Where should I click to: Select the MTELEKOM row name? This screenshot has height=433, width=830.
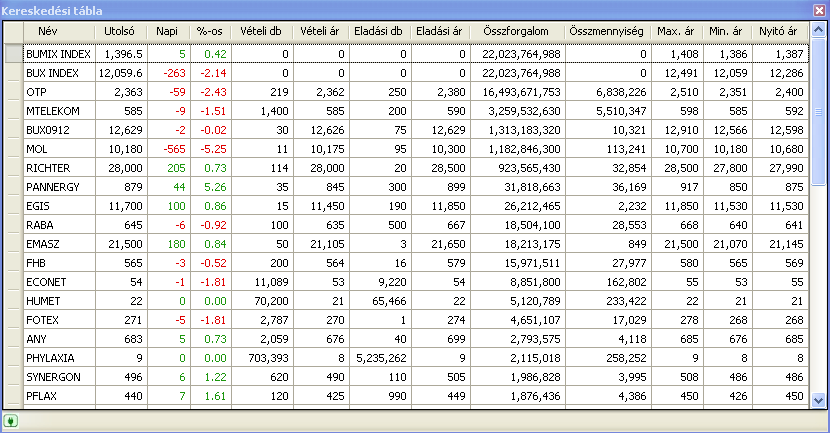click(x=53, y=111)
